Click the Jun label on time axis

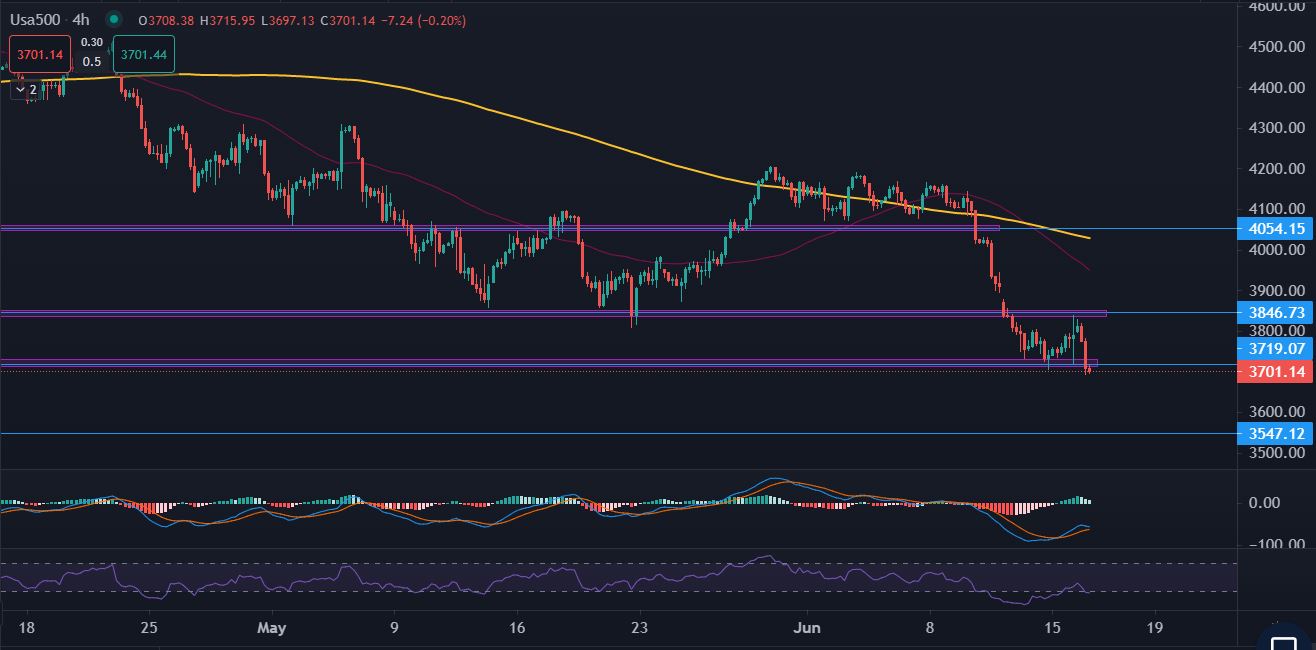pyautogui.click(x=806, y=628)
